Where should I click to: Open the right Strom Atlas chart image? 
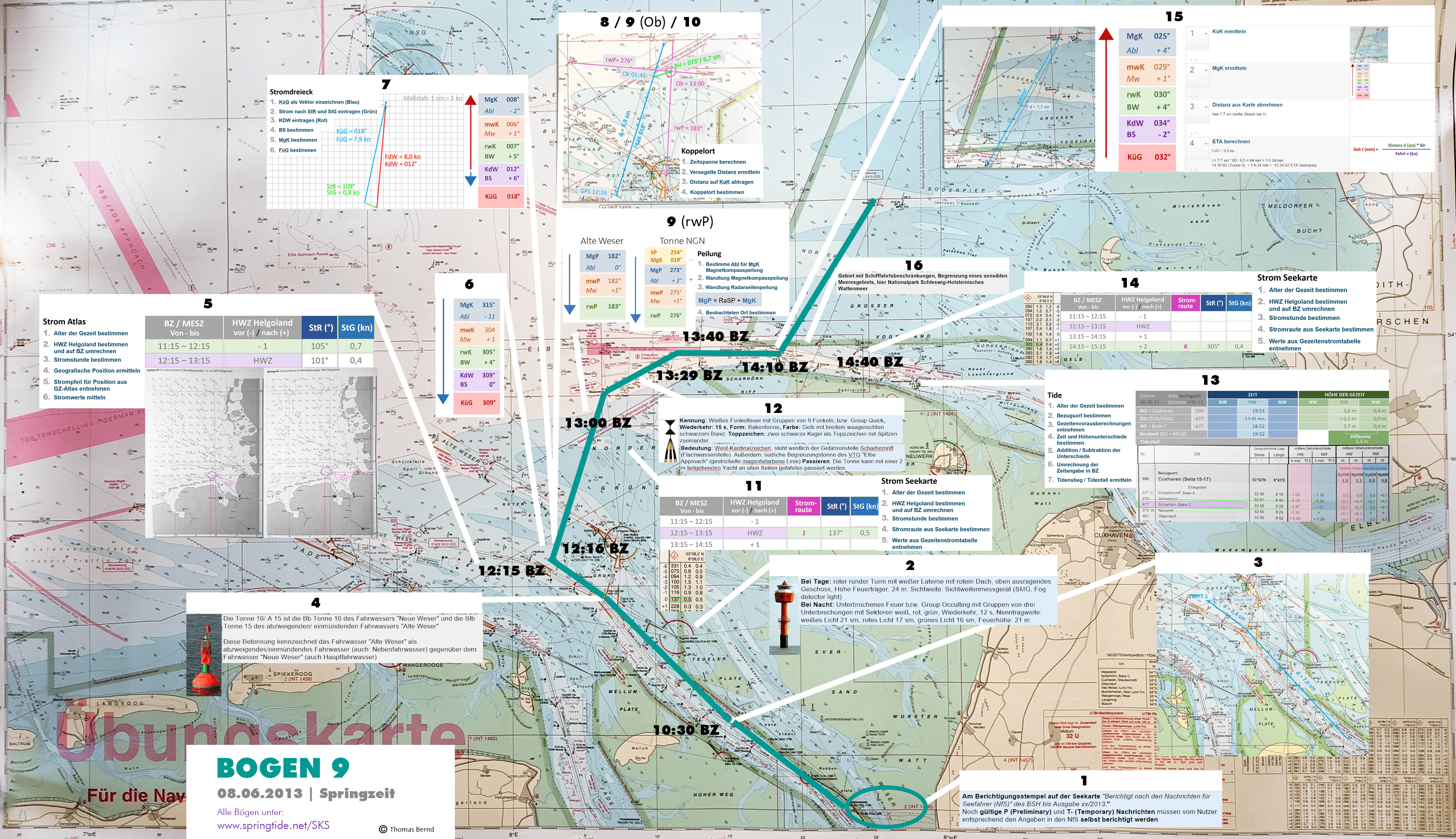click(x=321, y=452)
